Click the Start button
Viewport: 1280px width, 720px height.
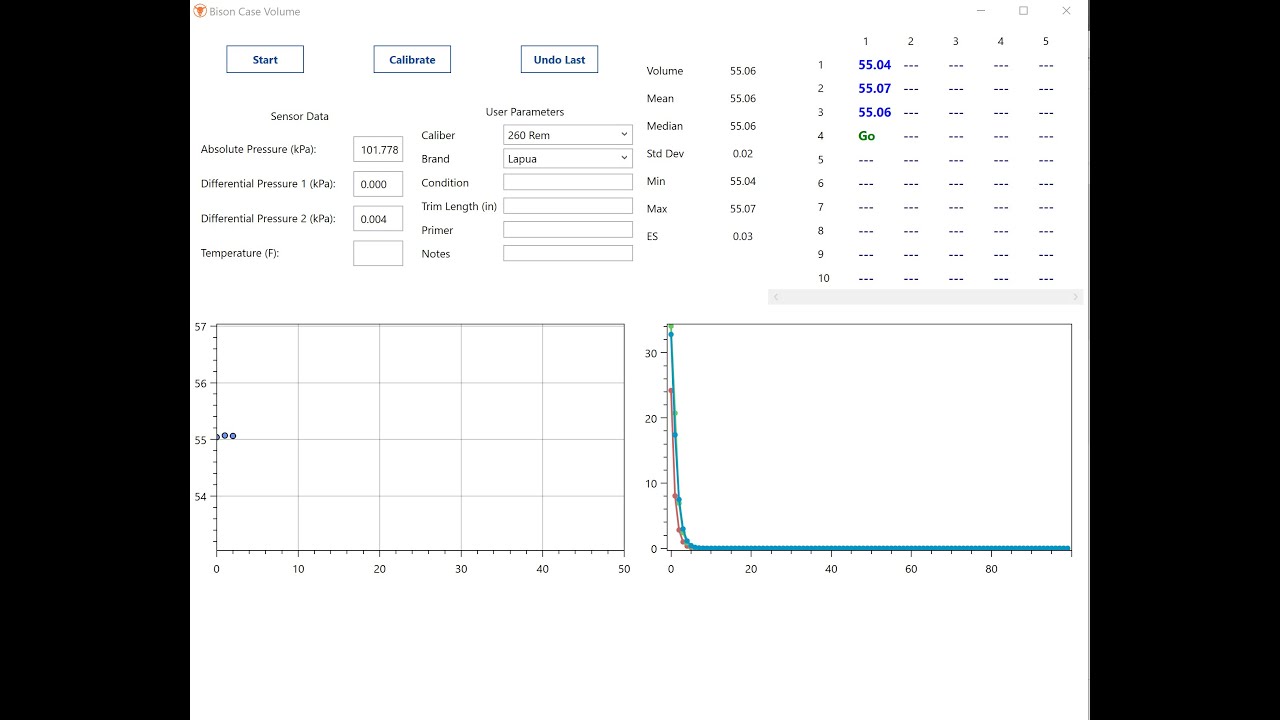coord(265,59)
